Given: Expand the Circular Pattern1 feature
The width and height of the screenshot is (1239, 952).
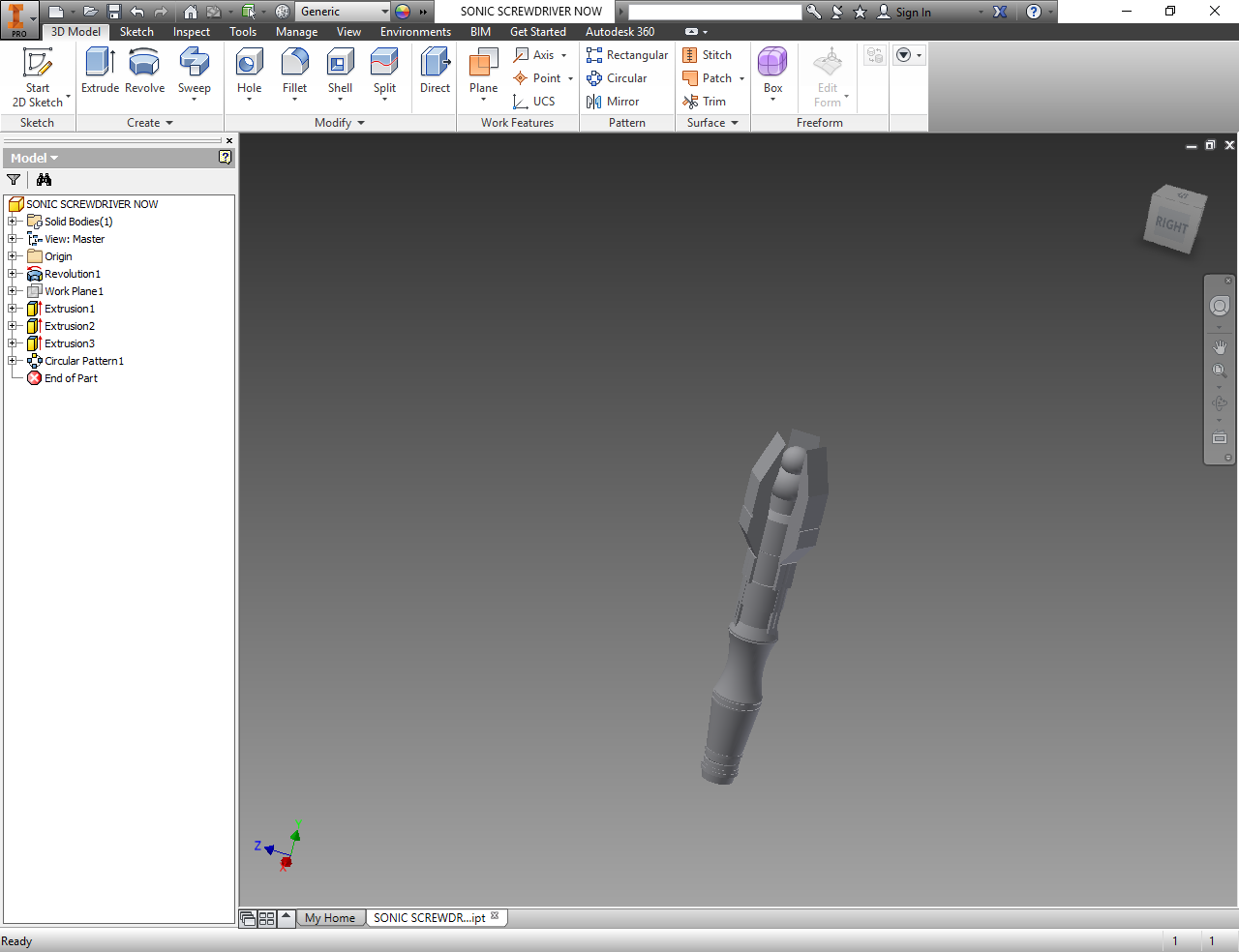Looking at the screenshot, I should click(13, 361).
